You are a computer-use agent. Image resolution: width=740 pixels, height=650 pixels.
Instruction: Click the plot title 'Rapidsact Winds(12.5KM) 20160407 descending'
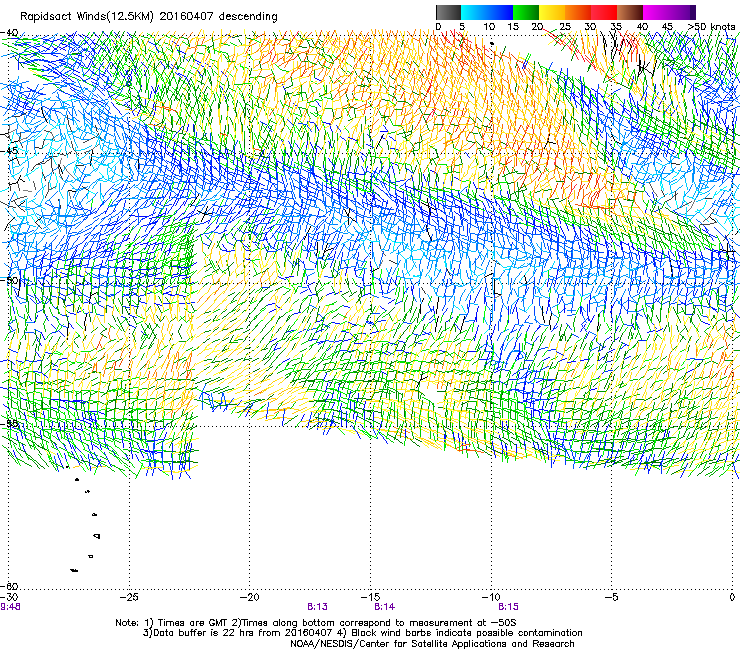149,17
